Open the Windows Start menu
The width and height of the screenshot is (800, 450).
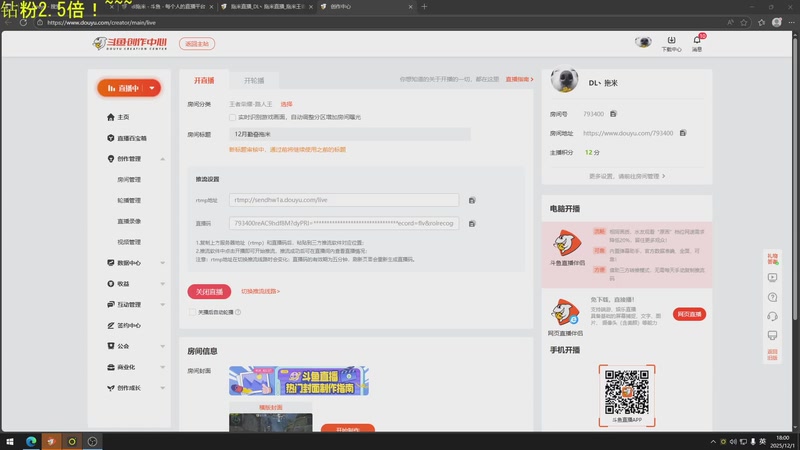point(10,441)
